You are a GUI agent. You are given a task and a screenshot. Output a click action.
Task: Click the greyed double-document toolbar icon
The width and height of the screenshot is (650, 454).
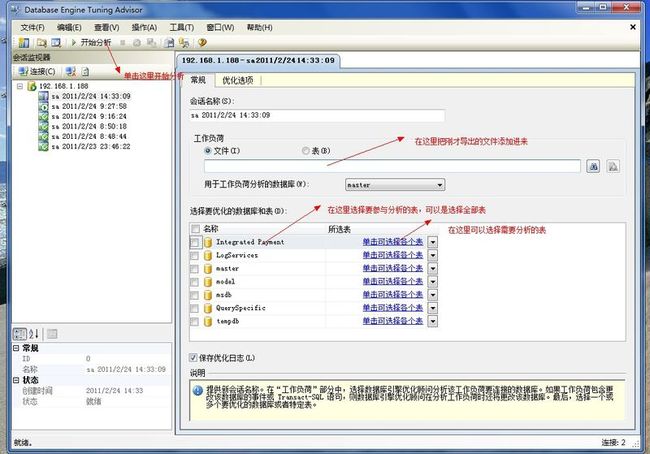click(x=151, y=42)
